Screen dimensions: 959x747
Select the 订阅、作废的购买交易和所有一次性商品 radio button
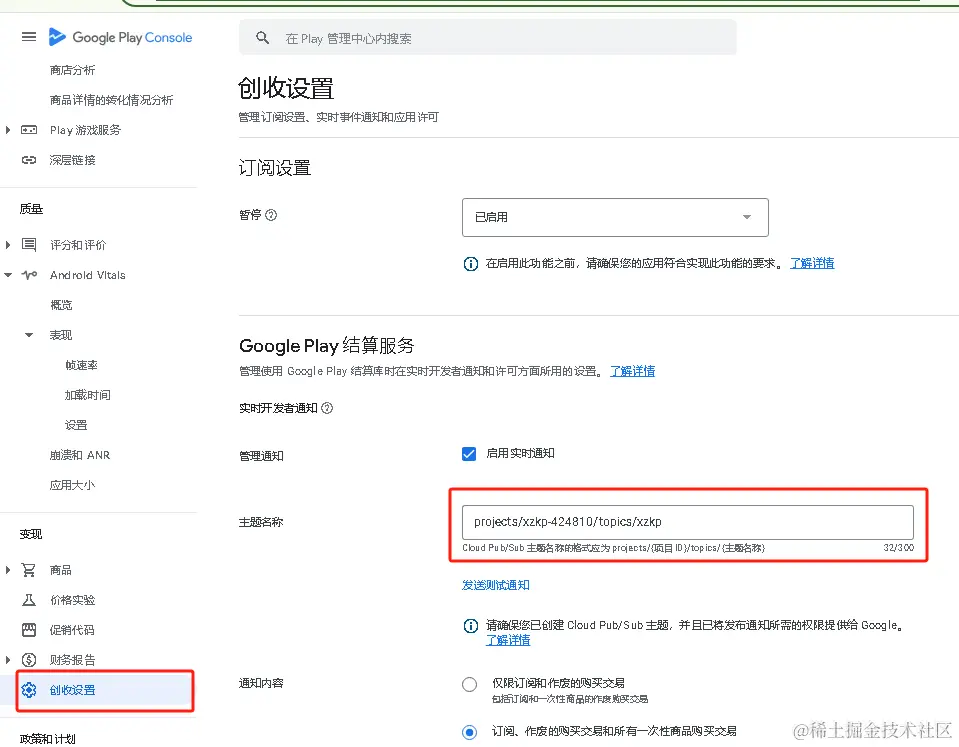[469, 732]
